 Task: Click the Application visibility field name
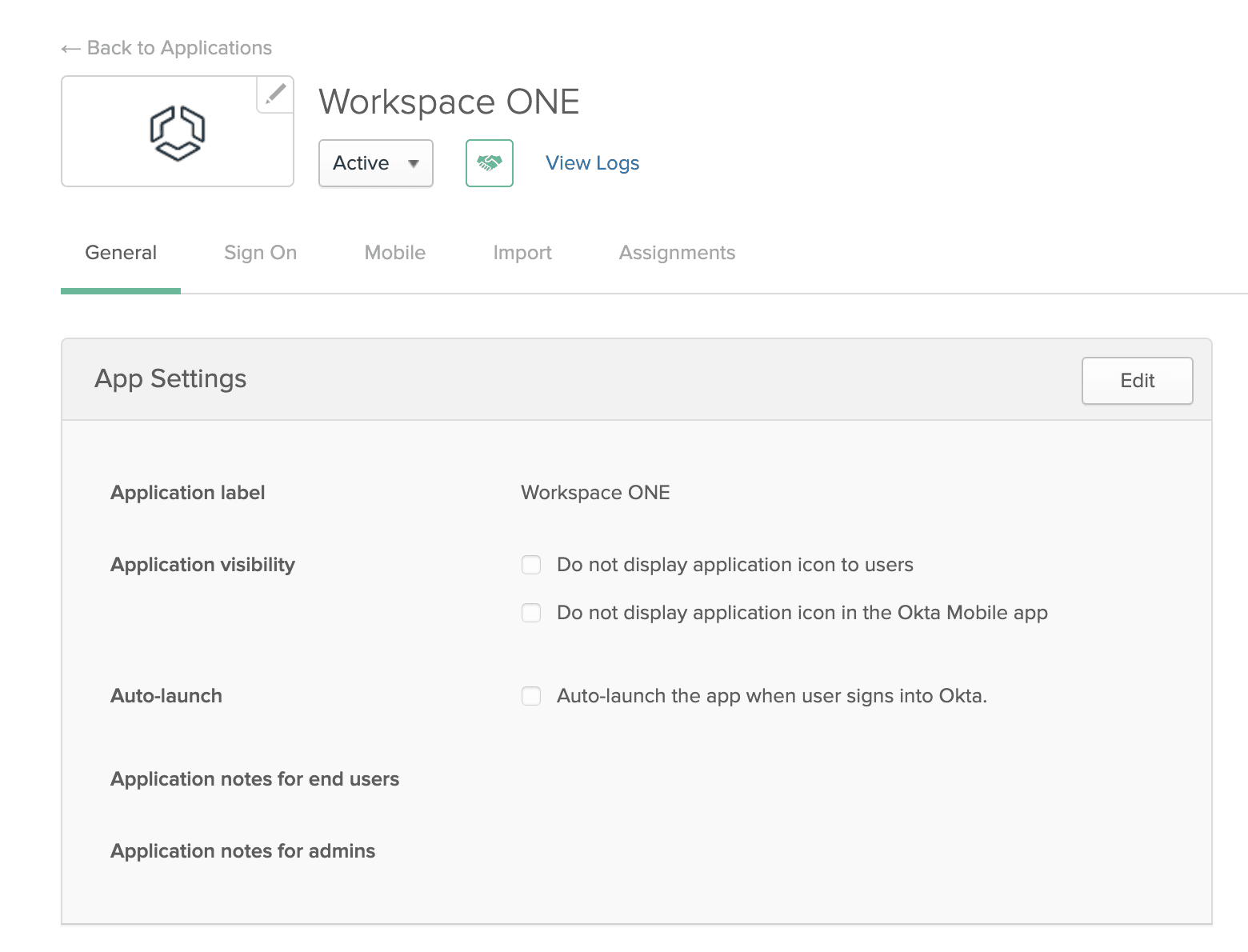pos(202,565)
